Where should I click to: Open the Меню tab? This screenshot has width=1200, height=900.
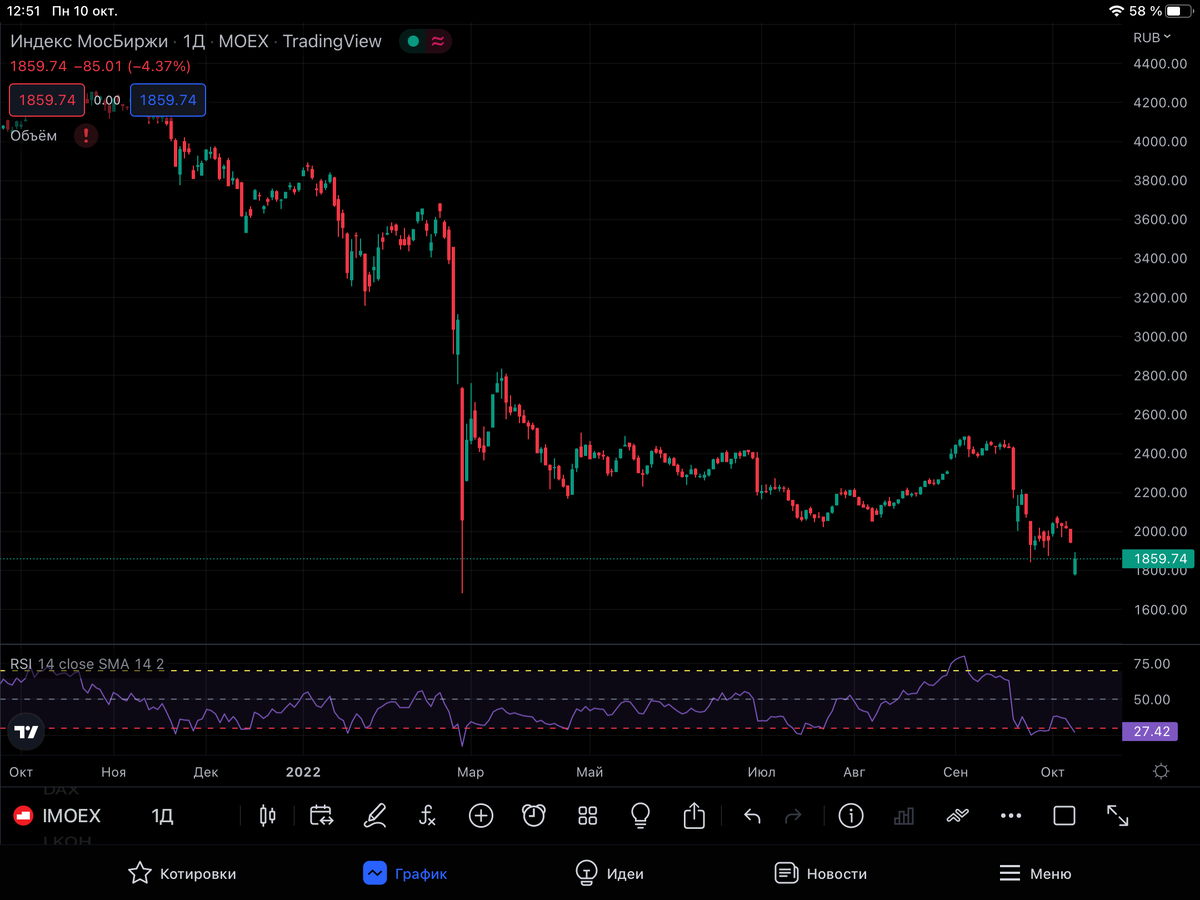[x=1035, y=873]
